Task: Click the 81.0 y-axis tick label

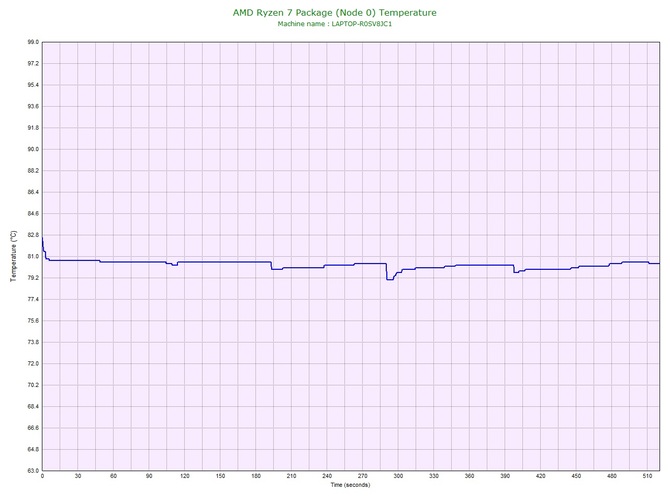Action: pyautogui.click(x=33, y=257)
